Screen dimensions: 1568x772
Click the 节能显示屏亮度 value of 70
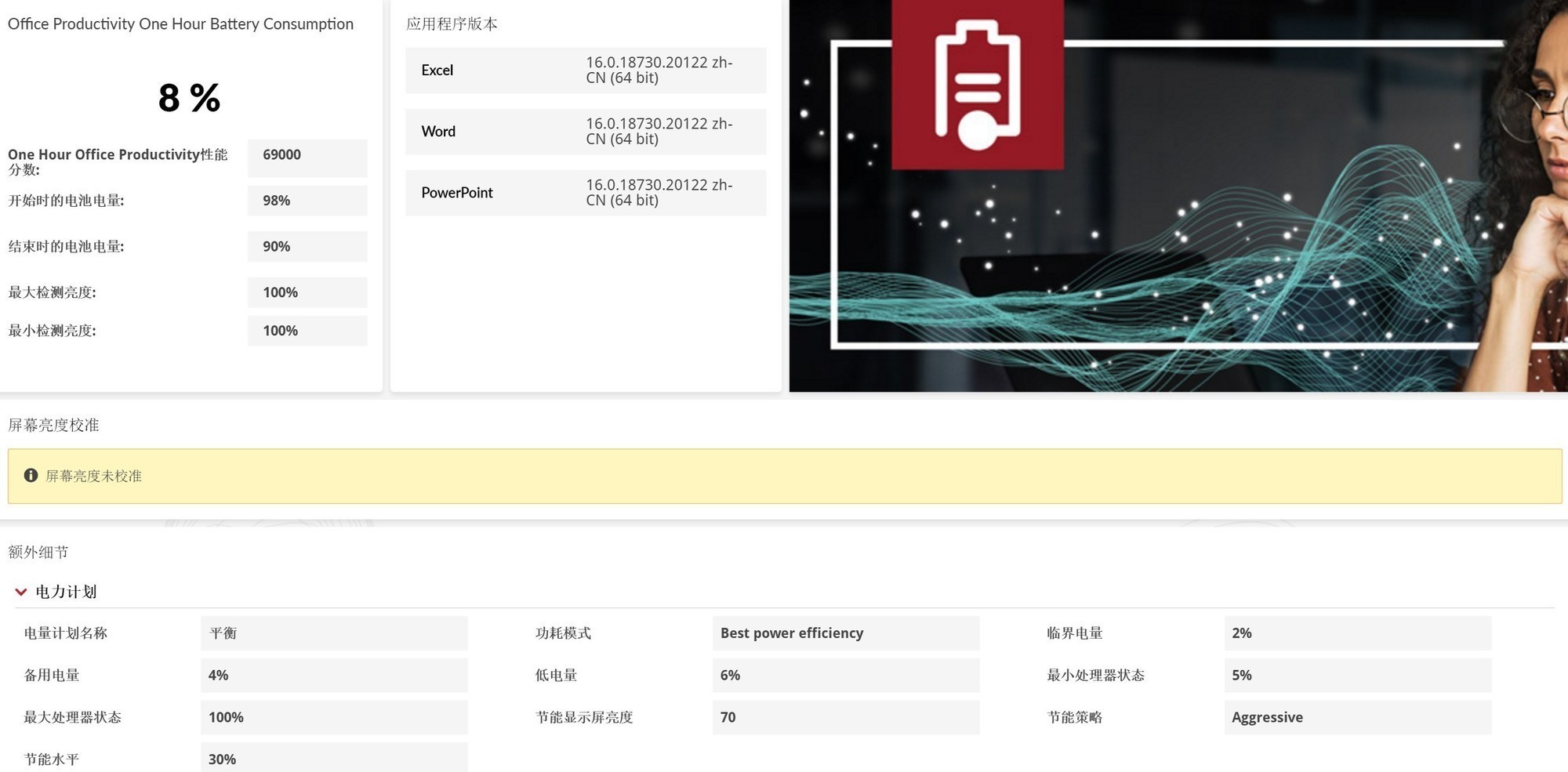point(845,716)
